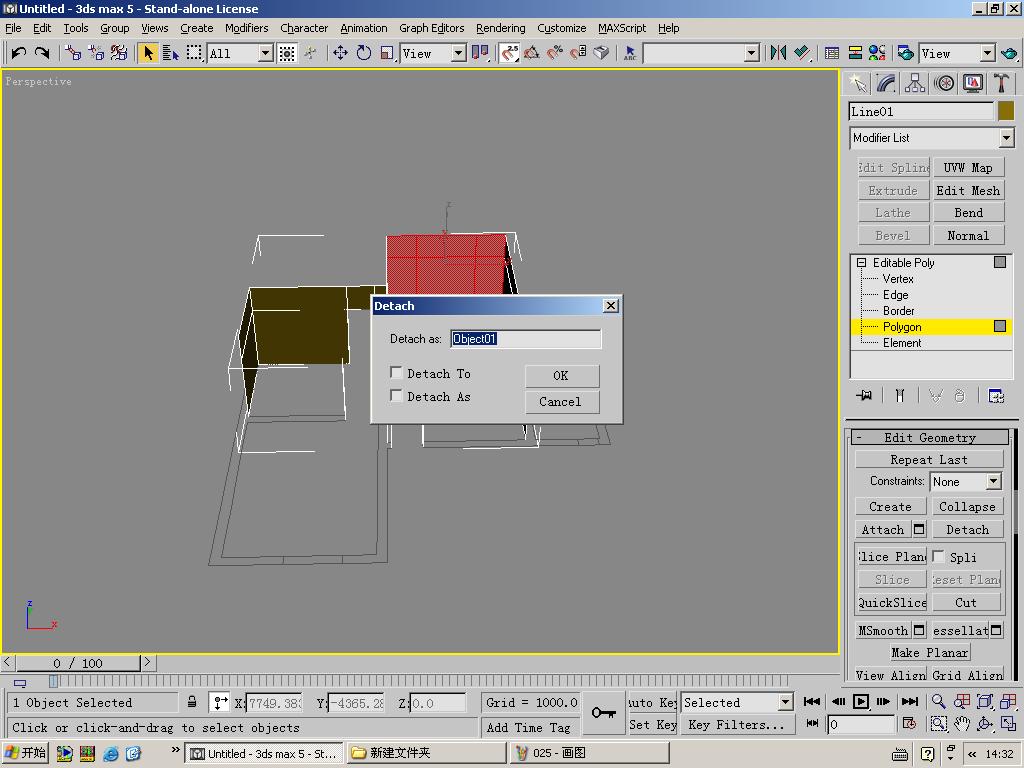Collapse the Editable Poly tree node

point(861,263)
